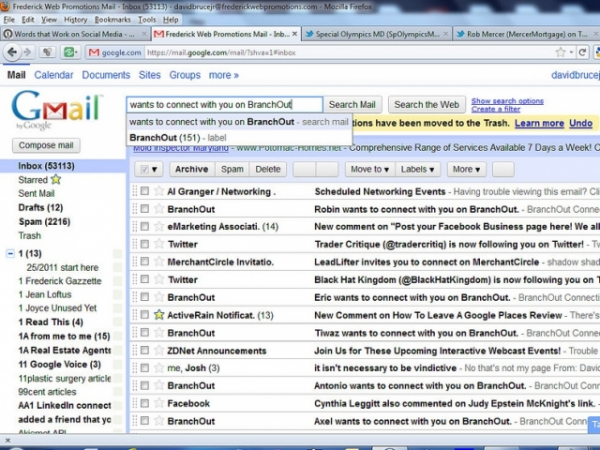Screen dimensions: 600x450
Task: Open address bar history dropdown arrow
Action: 571,52
